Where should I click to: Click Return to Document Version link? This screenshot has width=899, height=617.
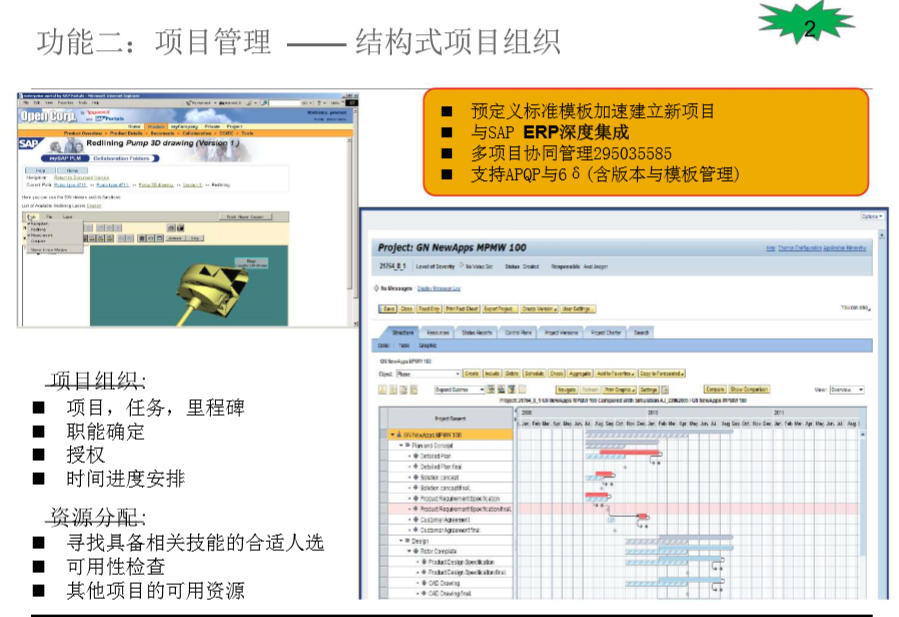(81, 178)
